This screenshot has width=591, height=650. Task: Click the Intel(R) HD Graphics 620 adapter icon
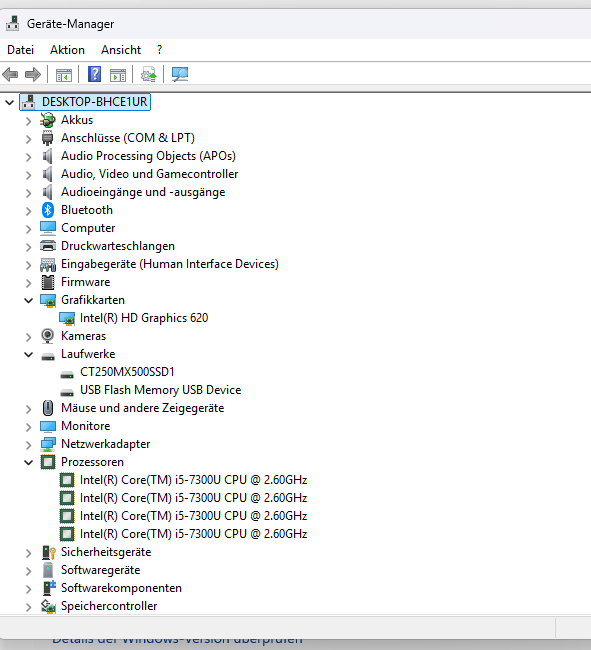click(67, 318)
